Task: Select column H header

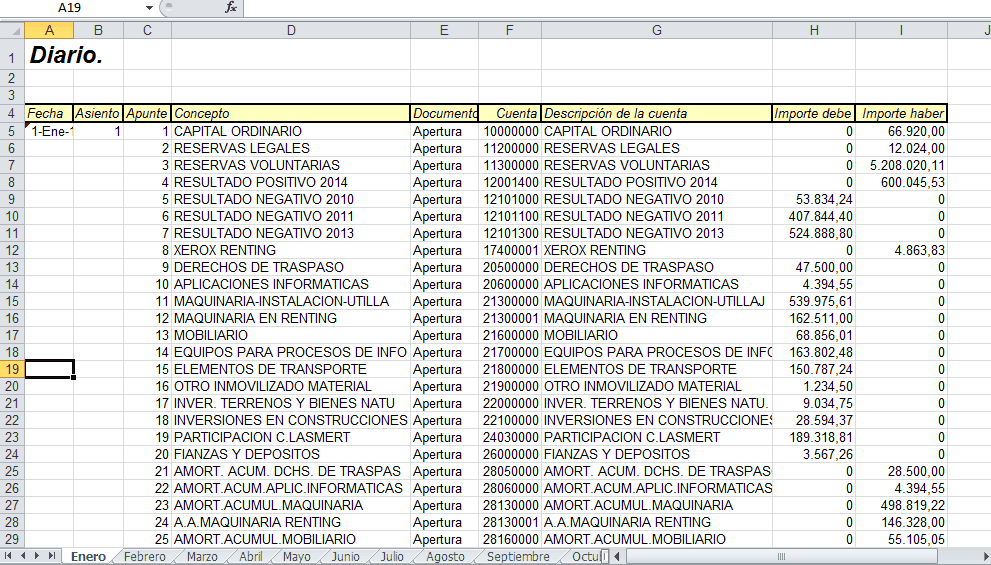Action: click(x=814, y=30)
